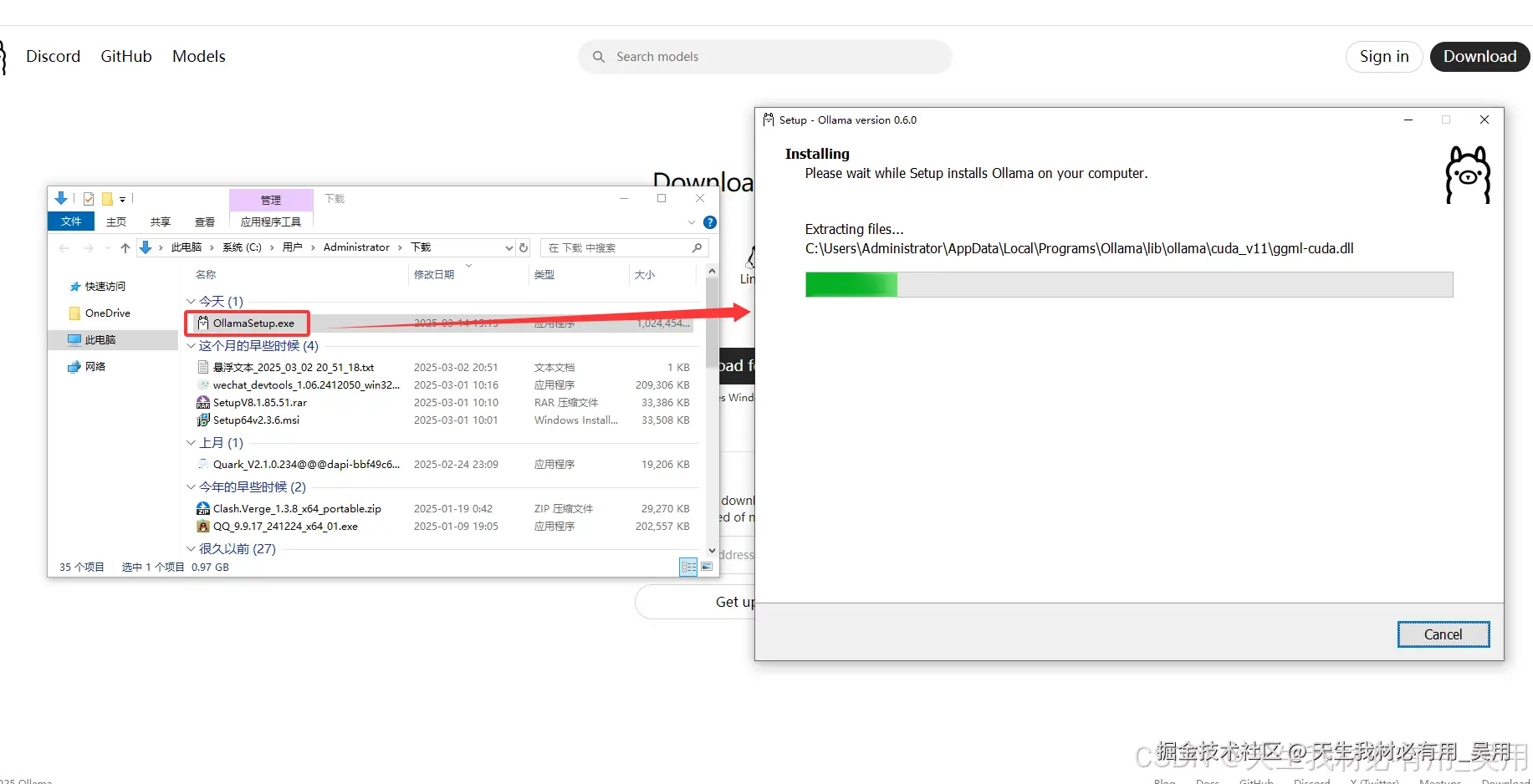
Task: Click the blue download arrow in Explorer title bar
Action: pos(61,198)
